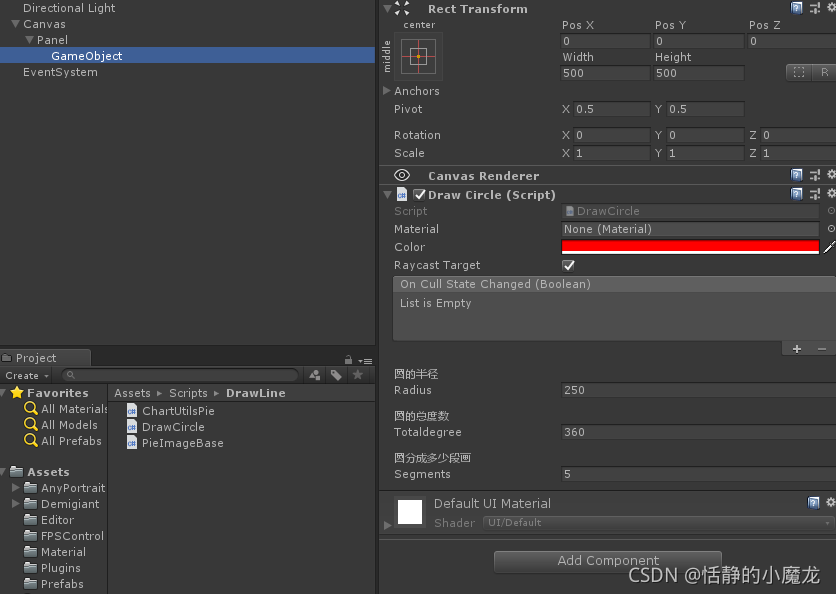Screen dimensions: 836x594
Task: Collapse Panel in hierarchy
Action: [x=29, y=40]
